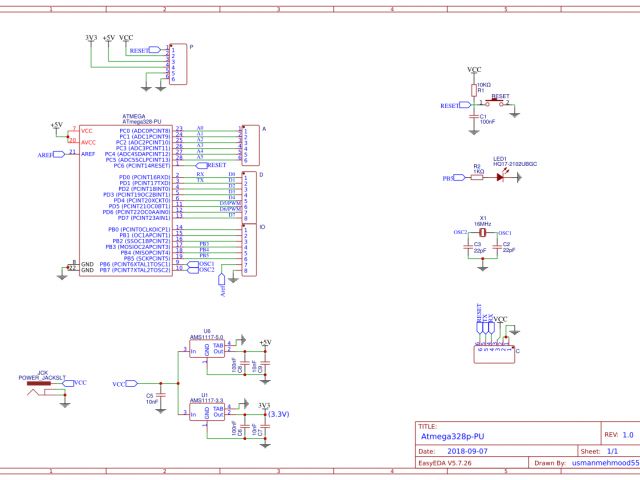Click the R1 10KΩ resistor
The width and height of the screenshot is (640, 480).
474,88
